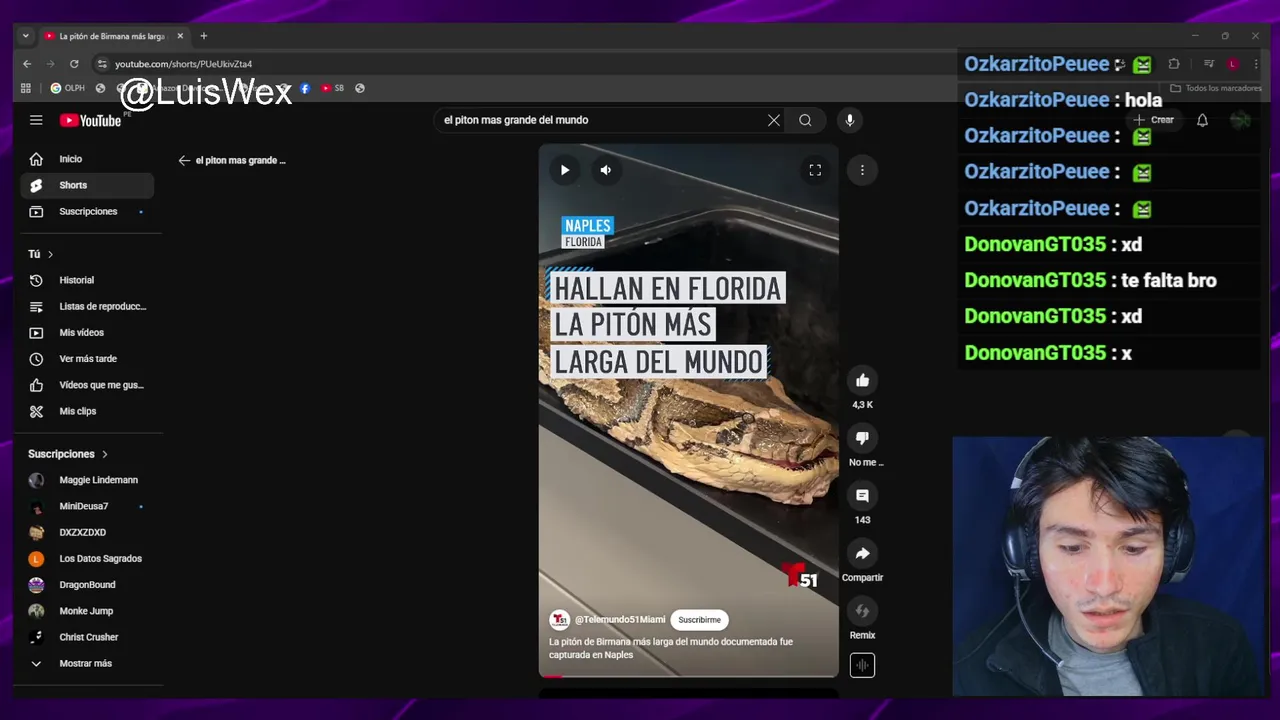Viewport: 1280px width, 720px height.
Task: Reload the browser page
Action: click(74, 64)
